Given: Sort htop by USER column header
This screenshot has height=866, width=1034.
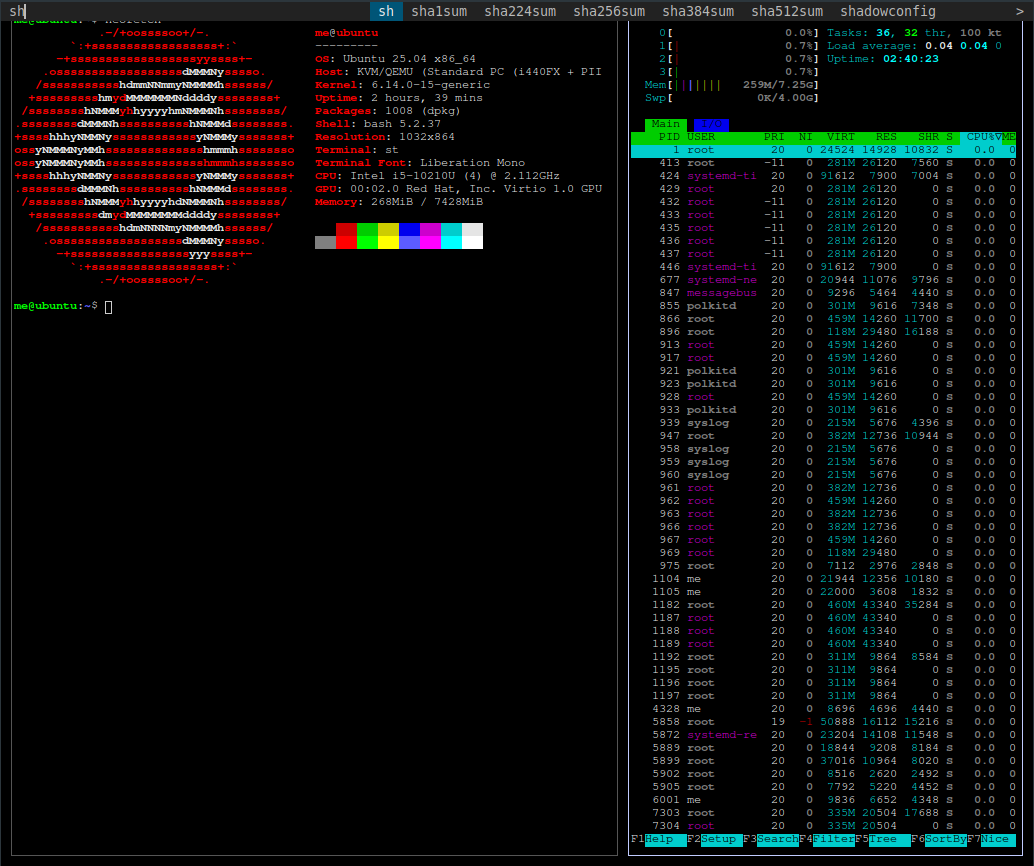Looking at the screenshot, I should coord(700,137).
